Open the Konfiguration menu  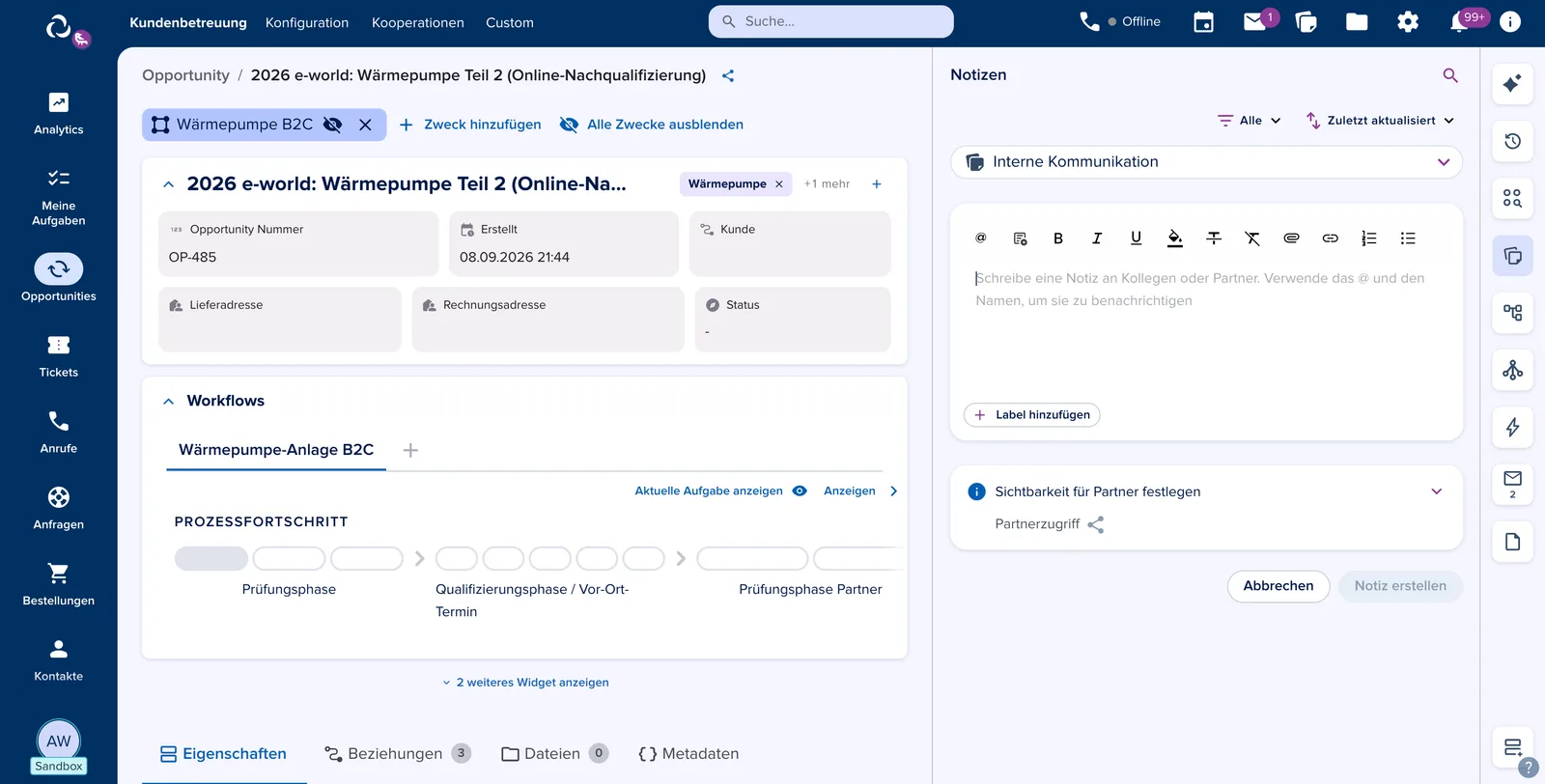[x=307, y=22]
